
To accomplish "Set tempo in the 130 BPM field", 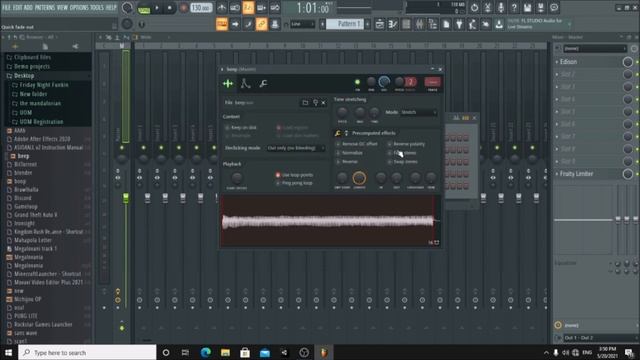I will [x=201, y=8].
